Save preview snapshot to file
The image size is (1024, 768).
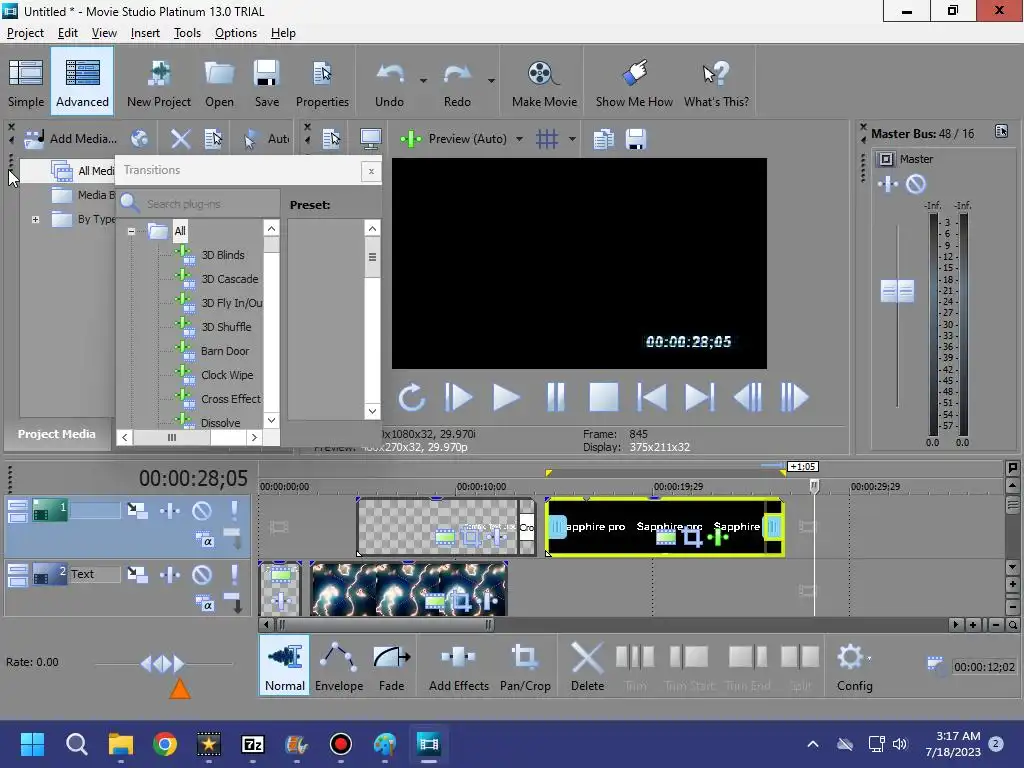click(x=635, y=138)
